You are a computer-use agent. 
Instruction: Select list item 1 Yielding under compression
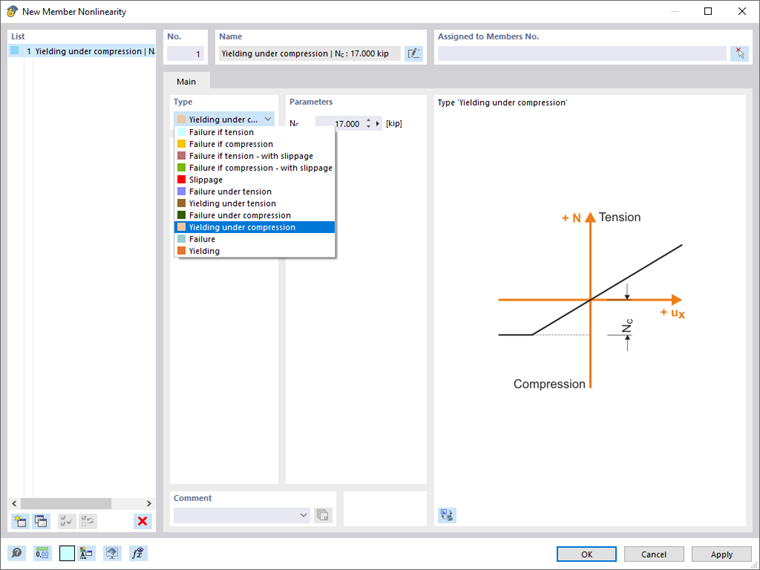coord(82,51)
